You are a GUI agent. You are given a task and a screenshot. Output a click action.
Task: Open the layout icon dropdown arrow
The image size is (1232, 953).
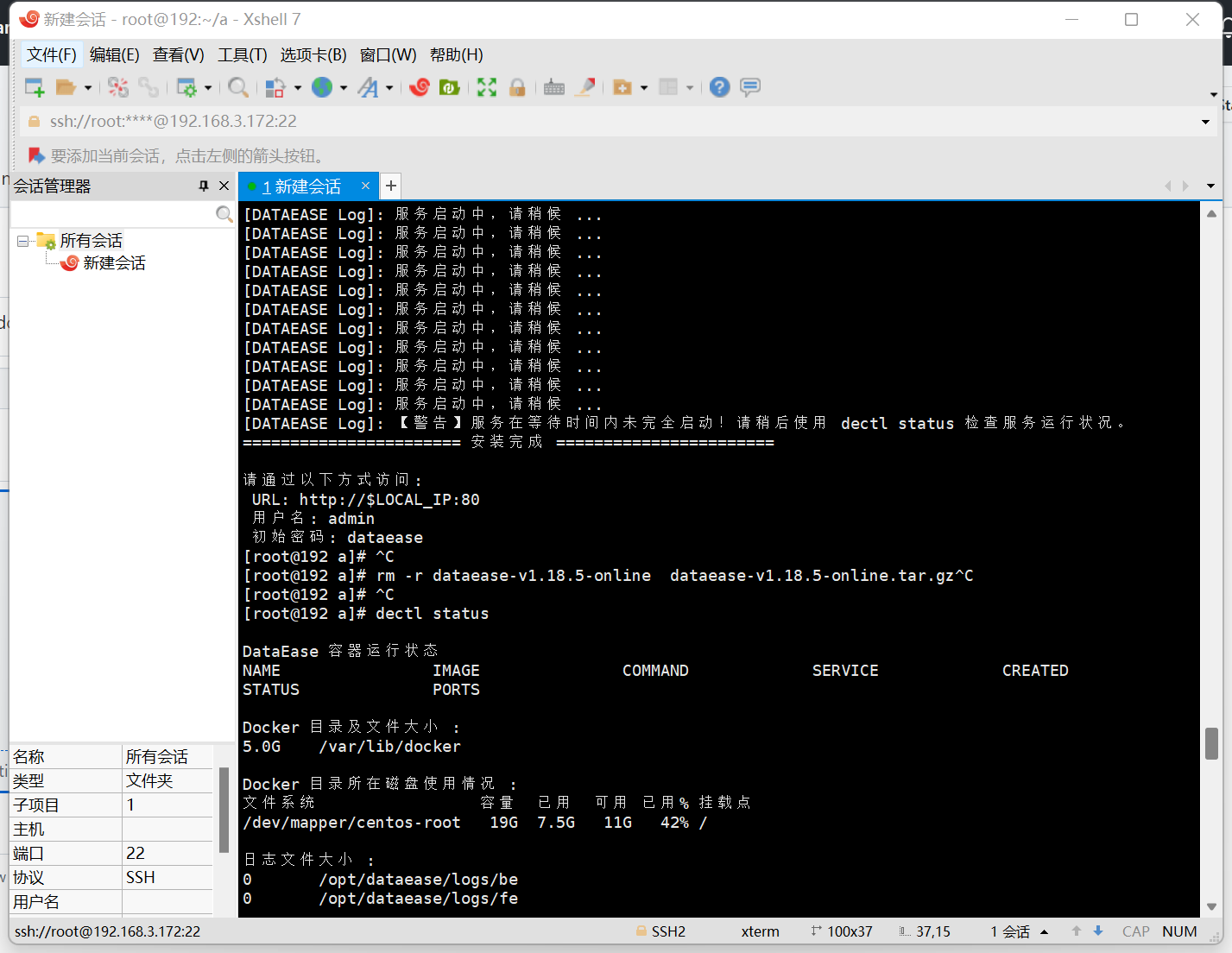[x=689, y=88]
